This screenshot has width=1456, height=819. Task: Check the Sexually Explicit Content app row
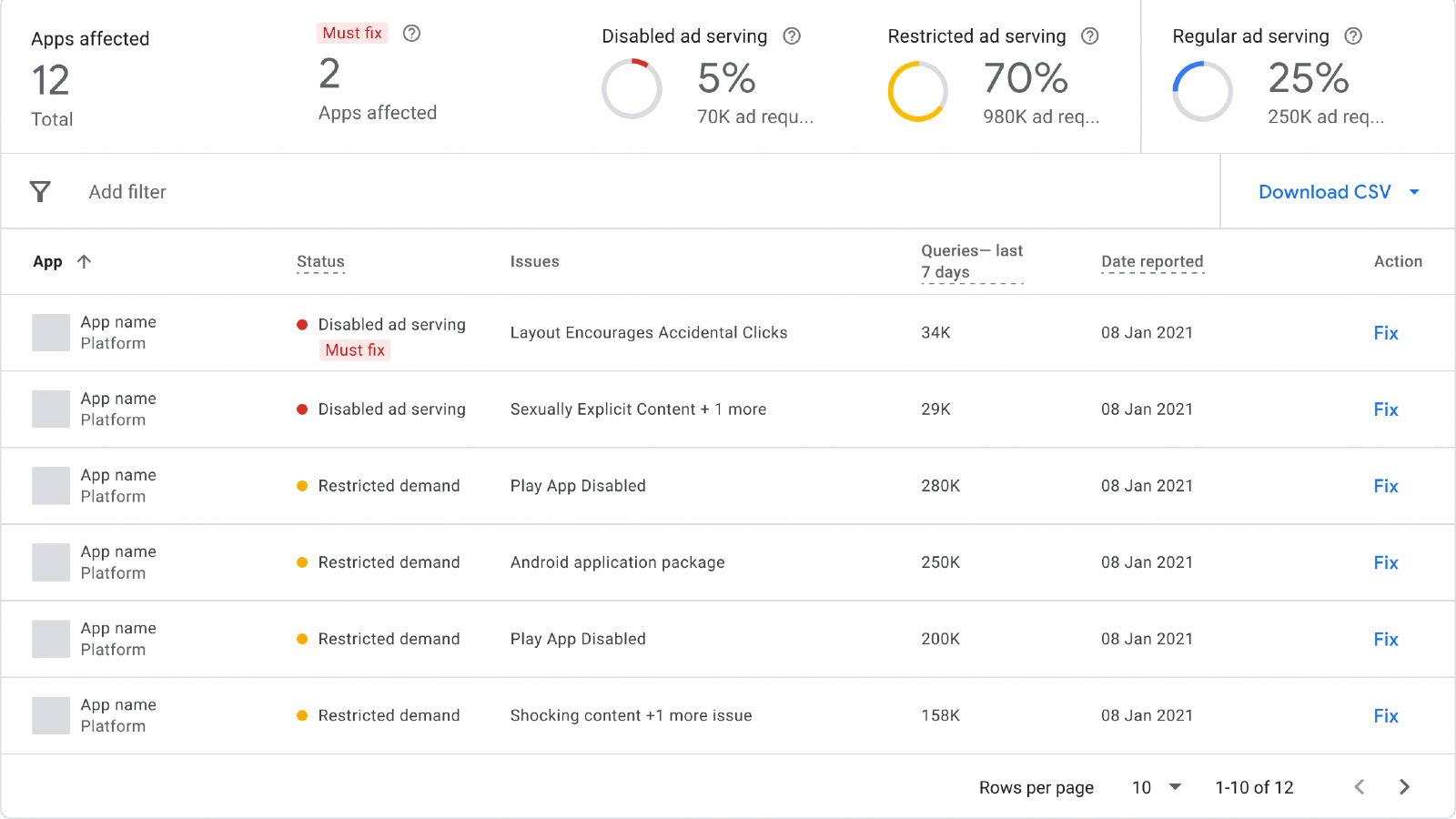[x=51, y=409]
